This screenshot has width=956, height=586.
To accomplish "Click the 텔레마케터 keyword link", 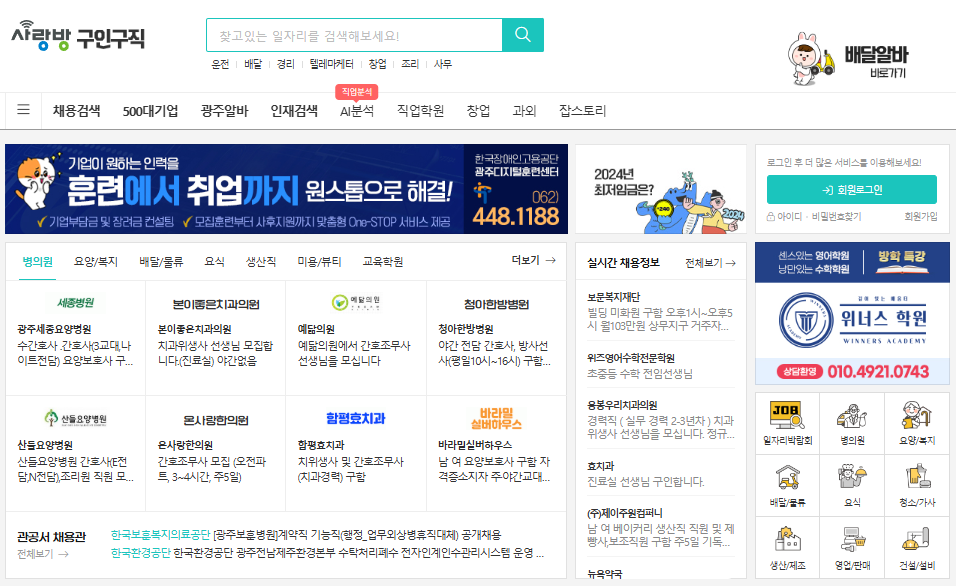I will 331,64.
